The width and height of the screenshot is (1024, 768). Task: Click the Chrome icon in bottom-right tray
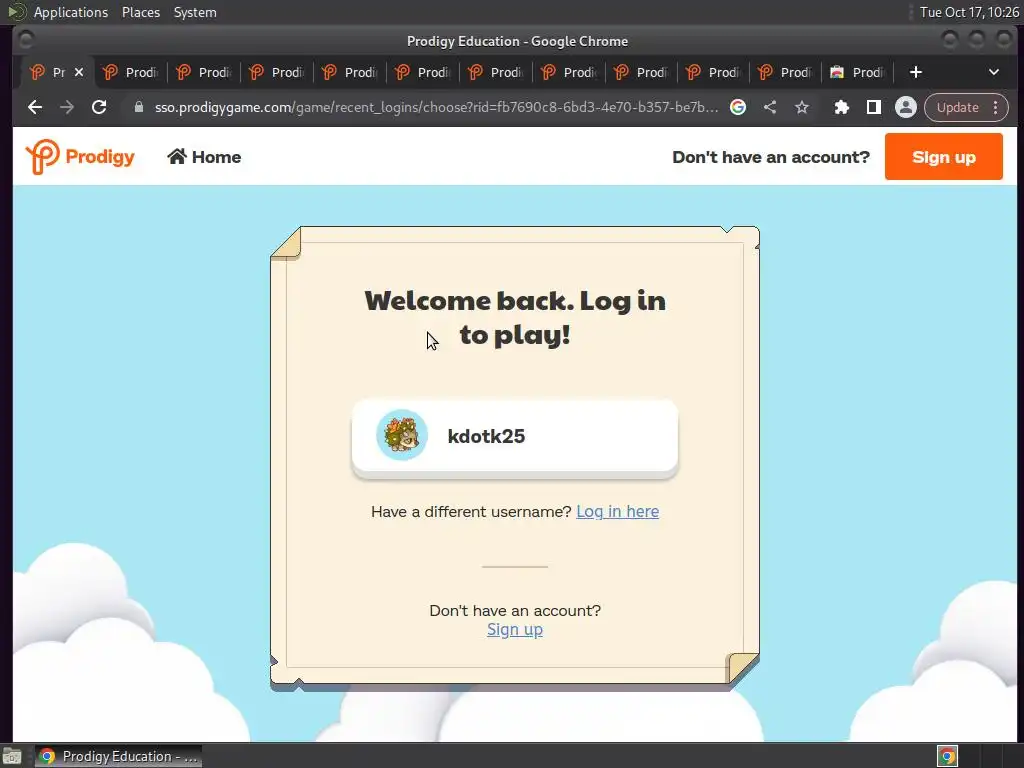coord(947,756)
